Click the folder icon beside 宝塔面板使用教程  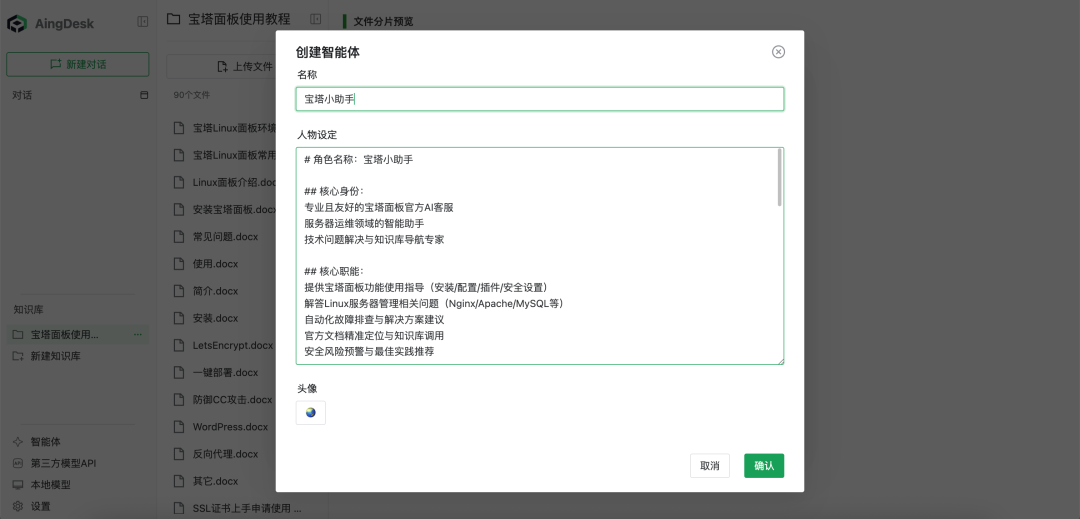(x=174, y=19)
